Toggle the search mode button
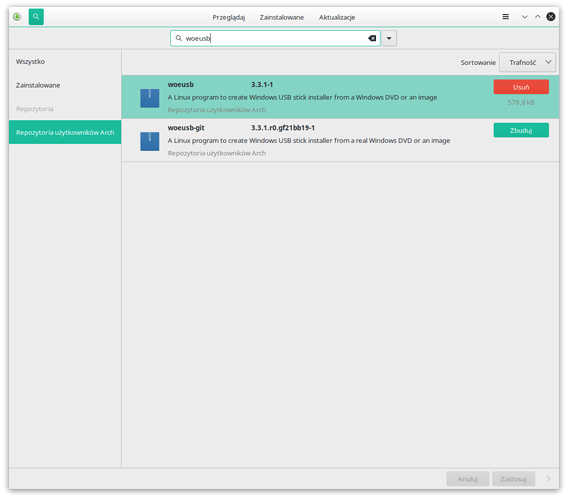 tap(36, 17)
